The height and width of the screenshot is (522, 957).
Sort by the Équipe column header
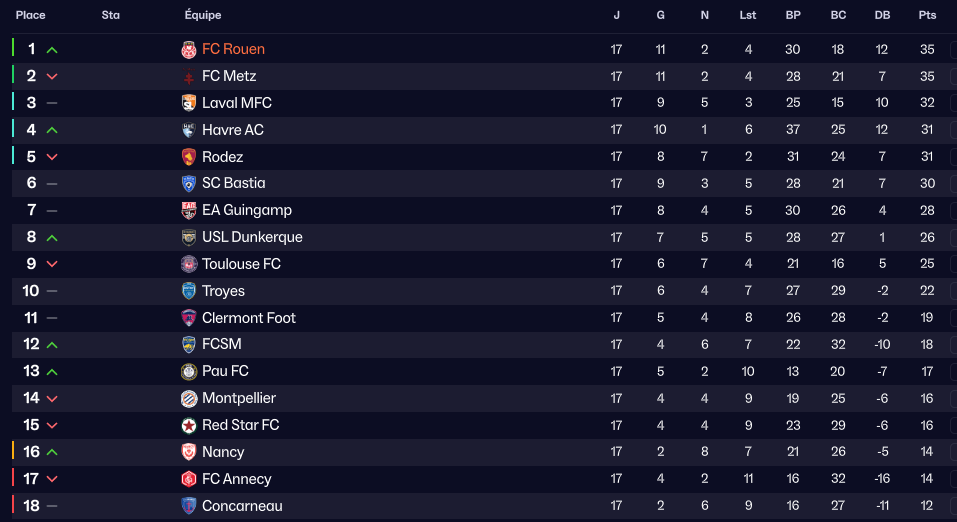click(203, 15)
